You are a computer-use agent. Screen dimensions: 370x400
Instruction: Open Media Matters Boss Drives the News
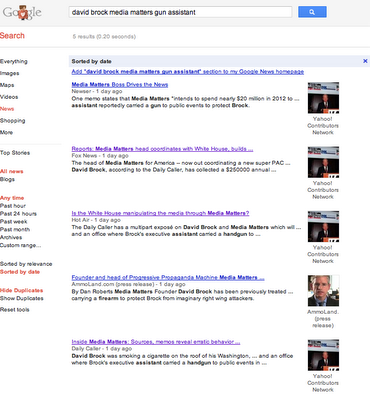click(x=120, y=85)
